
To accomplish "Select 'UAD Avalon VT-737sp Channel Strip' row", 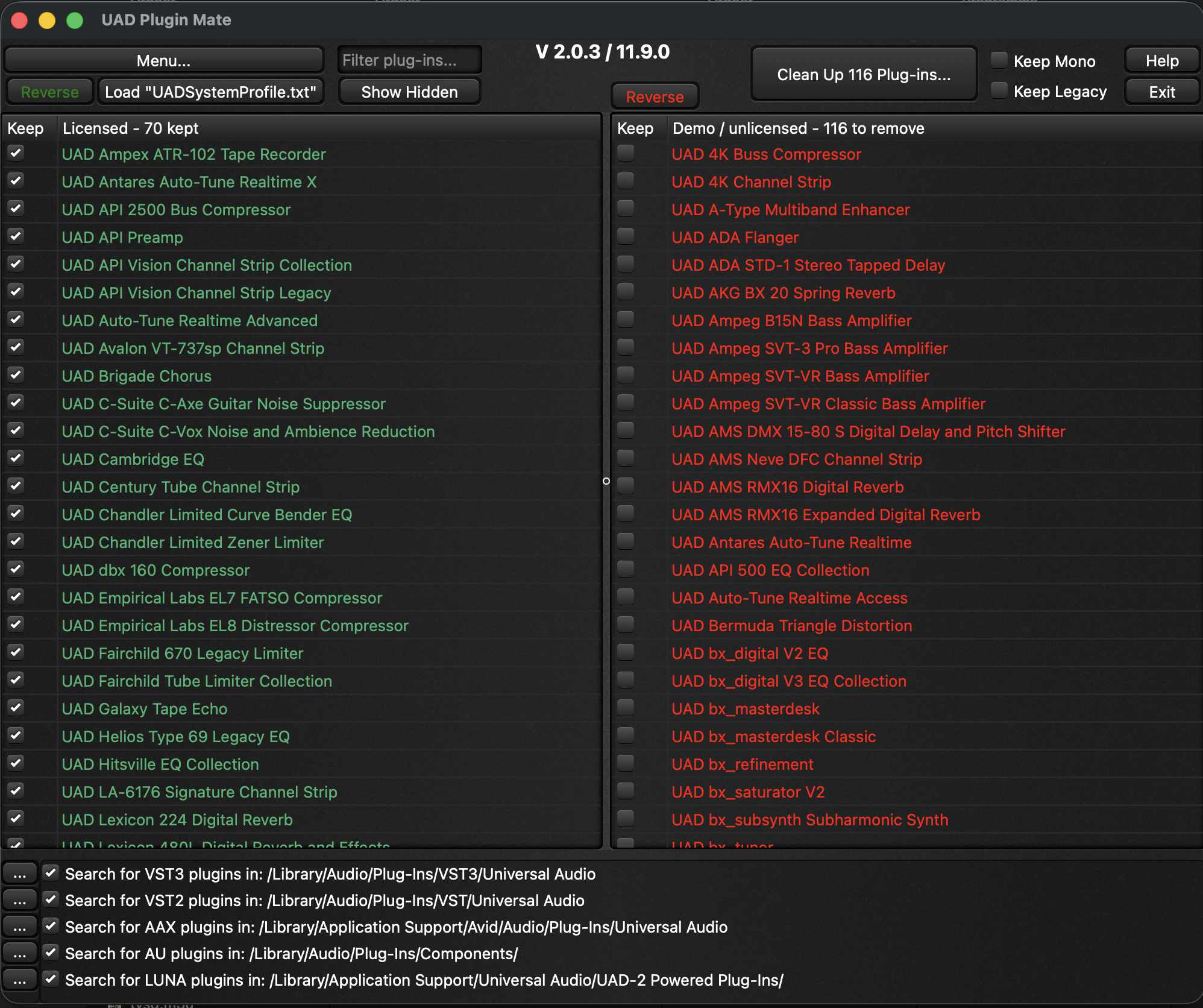I will tap(302, 348).
